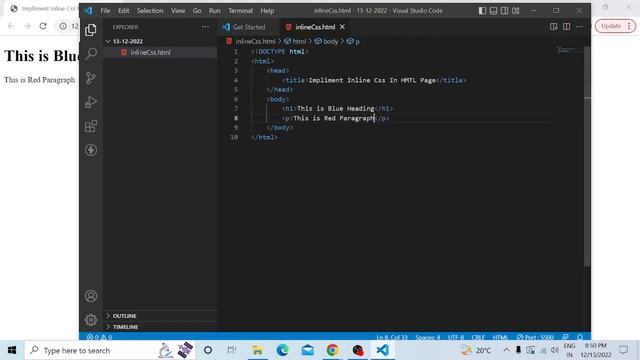Open Microsoft Edge from the taskbar

(282, 350)
